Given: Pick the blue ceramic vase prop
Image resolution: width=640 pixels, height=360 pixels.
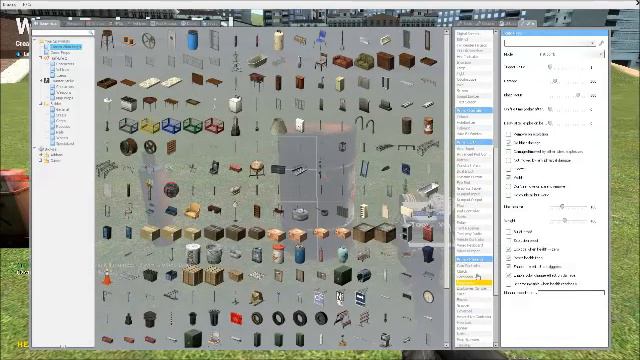Looking at the screenshot, I should [x=342, y=255].
